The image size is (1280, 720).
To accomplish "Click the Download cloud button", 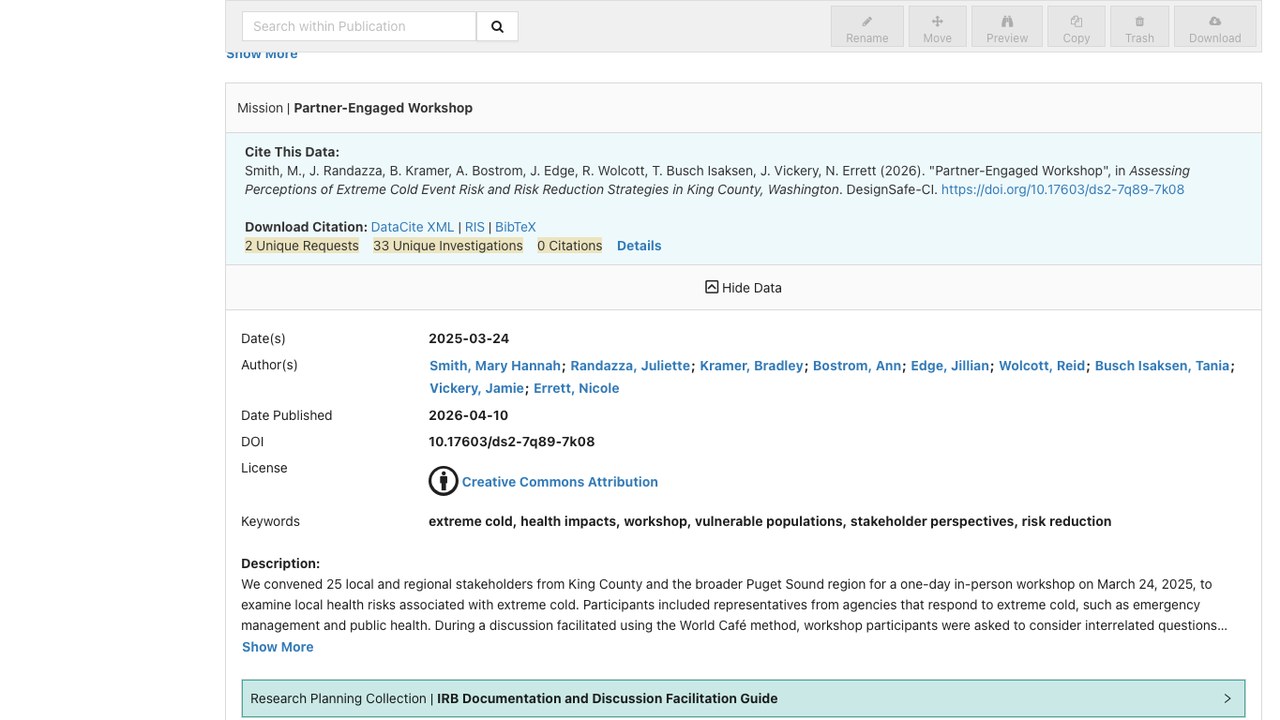I will point(1215,27).
